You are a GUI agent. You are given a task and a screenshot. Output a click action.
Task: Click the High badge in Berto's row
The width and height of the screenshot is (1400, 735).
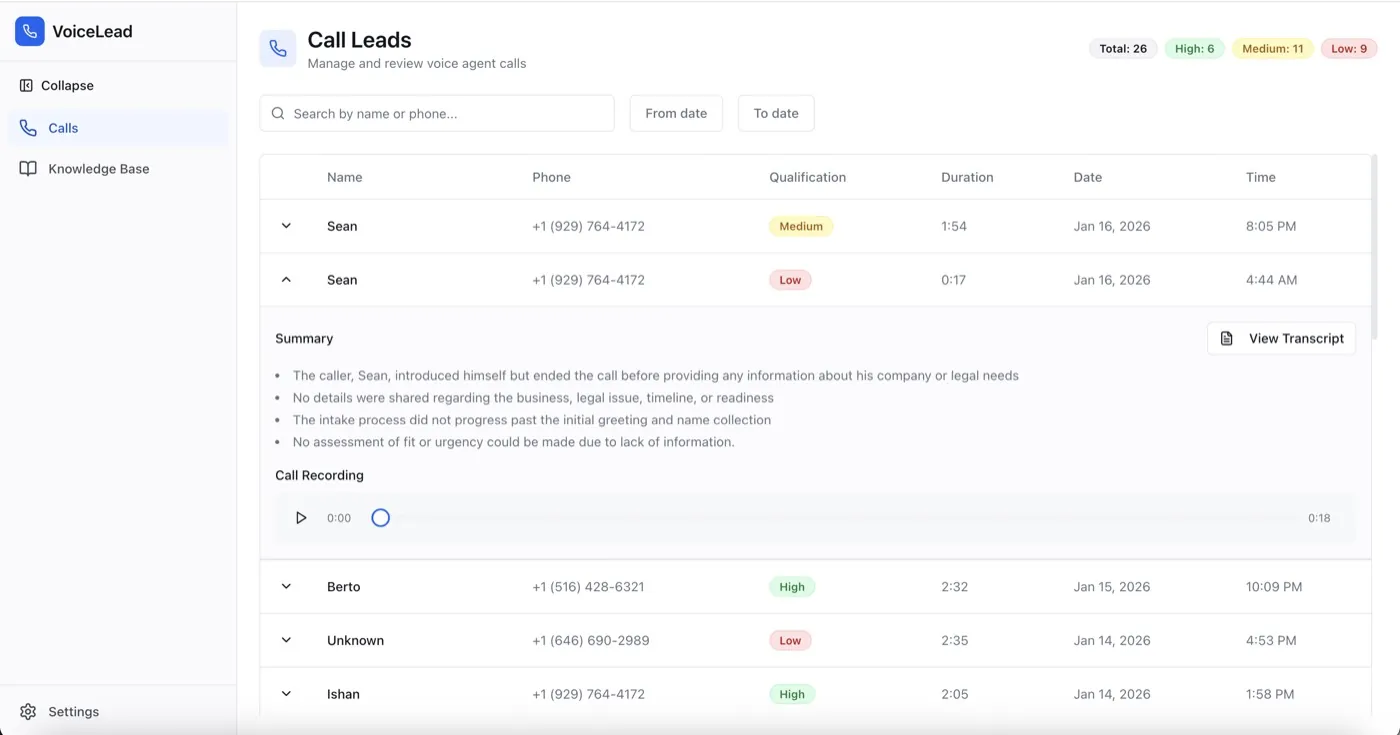(792, 587)
